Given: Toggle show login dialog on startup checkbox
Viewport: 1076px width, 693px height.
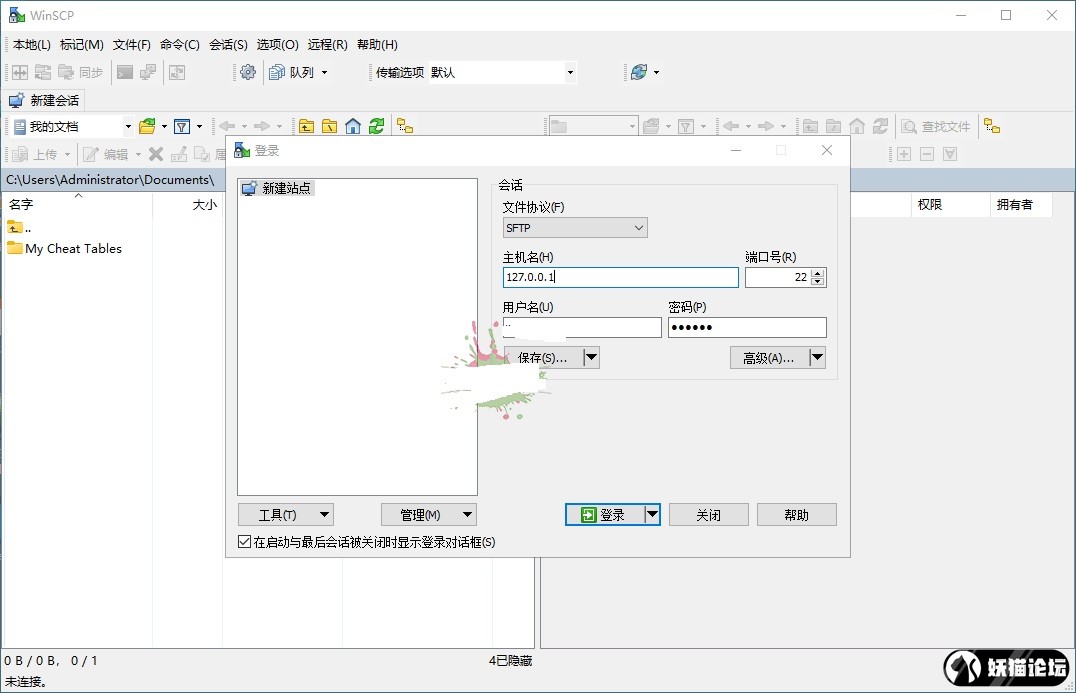Looking at the screenshot, I should 244,541.
